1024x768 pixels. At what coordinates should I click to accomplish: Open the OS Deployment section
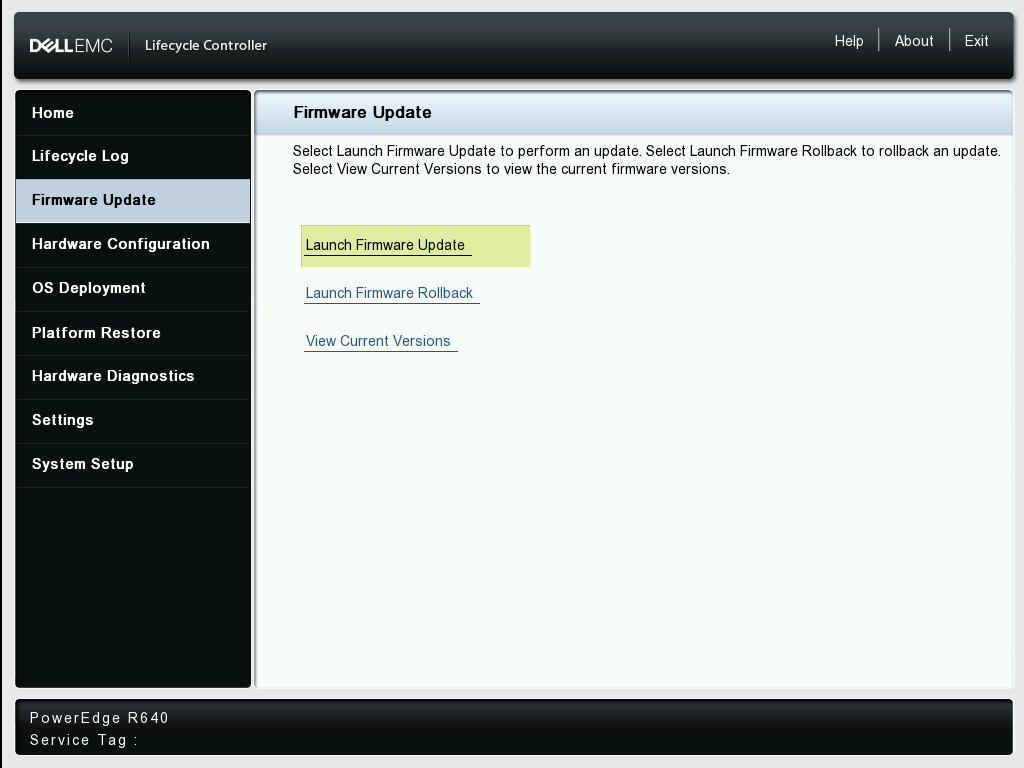click(88, 288)
